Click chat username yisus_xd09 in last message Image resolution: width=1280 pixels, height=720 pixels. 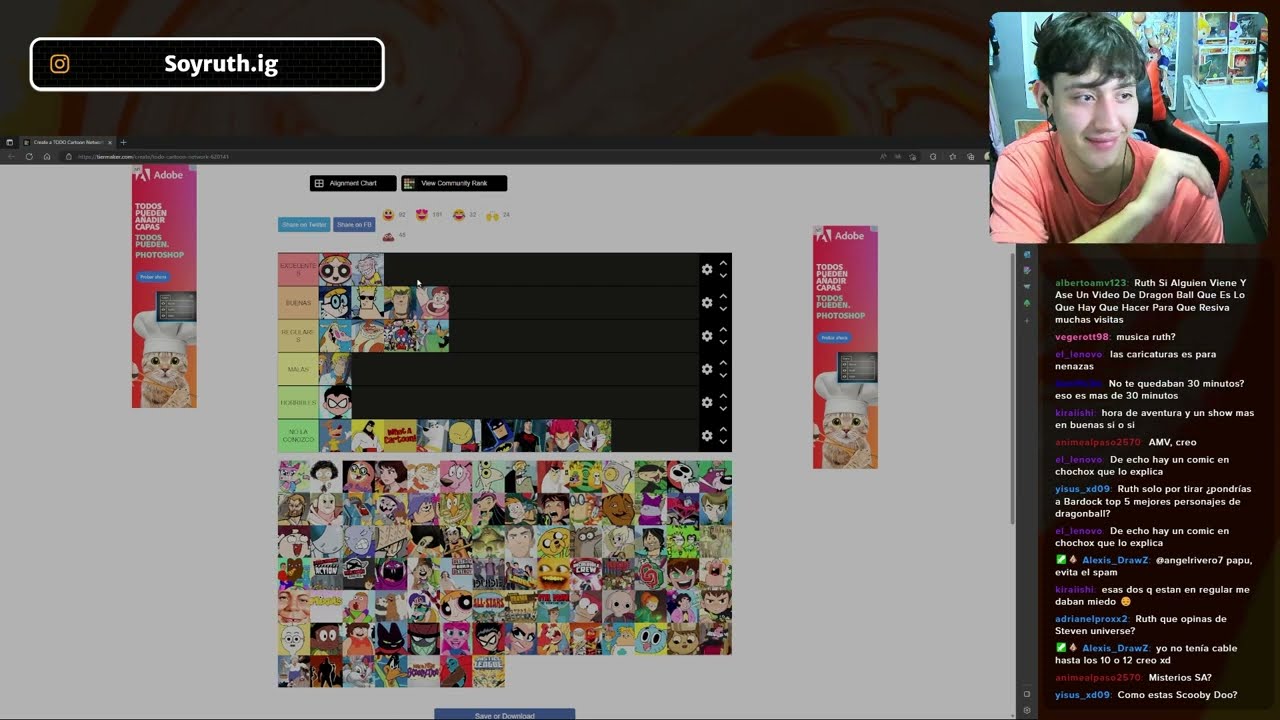tap(1083, 695)
